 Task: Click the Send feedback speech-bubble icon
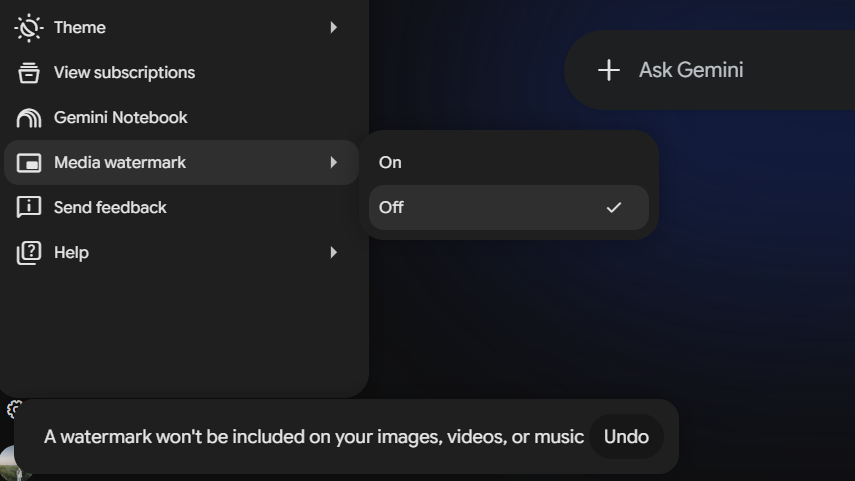(28, 208)
